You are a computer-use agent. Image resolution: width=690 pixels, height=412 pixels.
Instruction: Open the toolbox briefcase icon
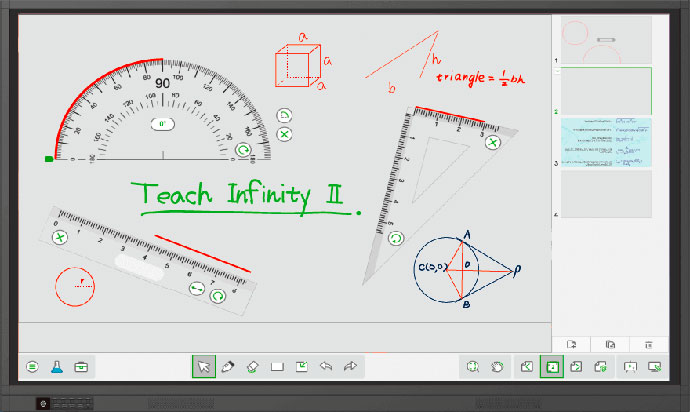coord(81,367)
